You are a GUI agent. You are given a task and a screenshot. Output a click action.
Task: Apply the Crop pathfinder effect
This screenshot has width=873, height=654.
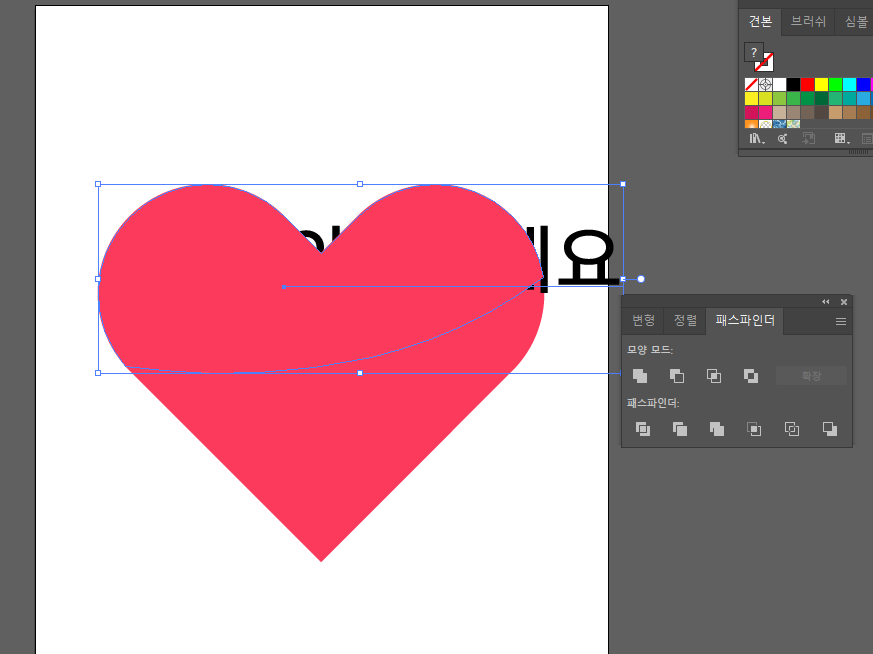[x=753, y=428]
